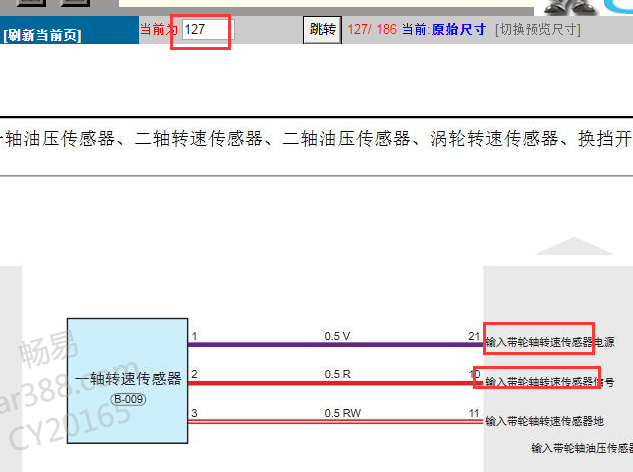Click the 涡轮转速传感器 text in title
The image size is (633, 472).
495,138
